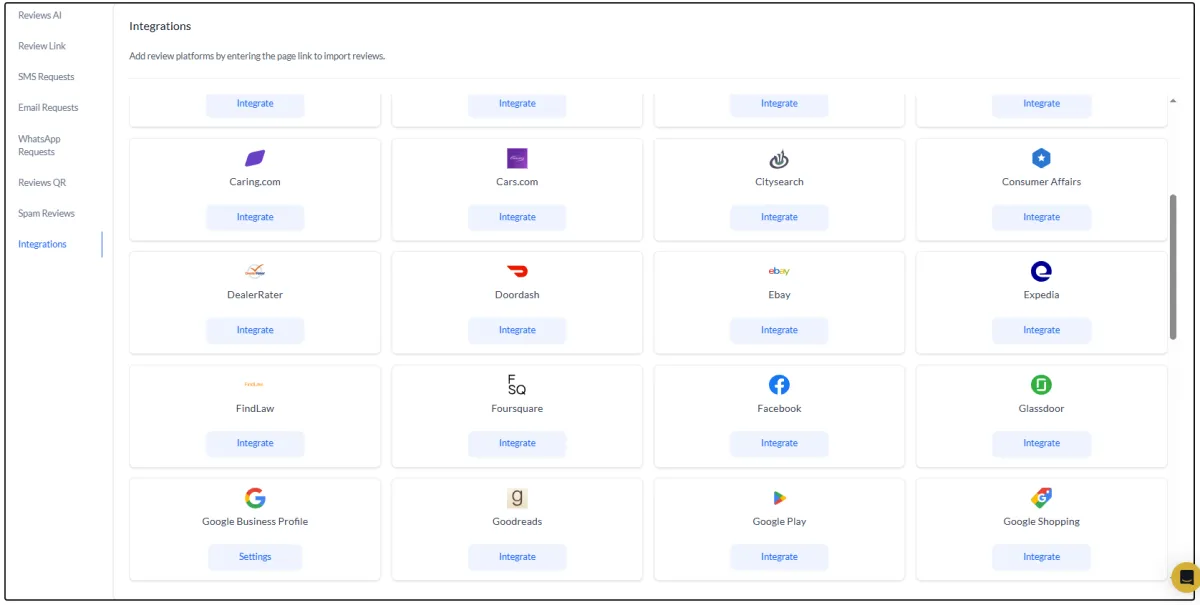The width and height of the screenshot is (1200, 605).
Task: Integrate the DealerRater platform
Action: point(255,330)
